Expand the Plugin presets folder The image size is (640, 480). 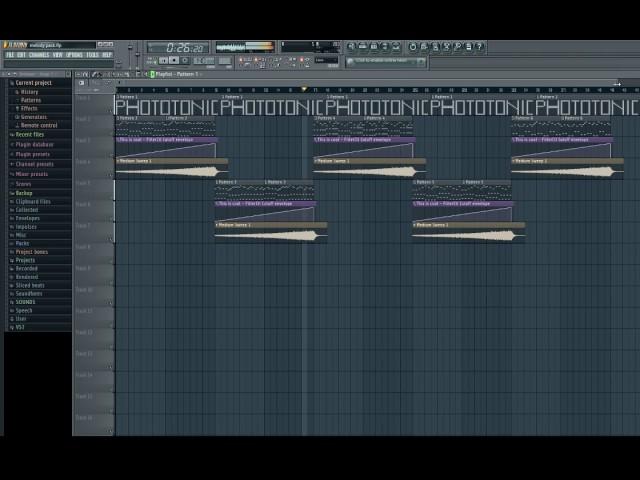32,154
